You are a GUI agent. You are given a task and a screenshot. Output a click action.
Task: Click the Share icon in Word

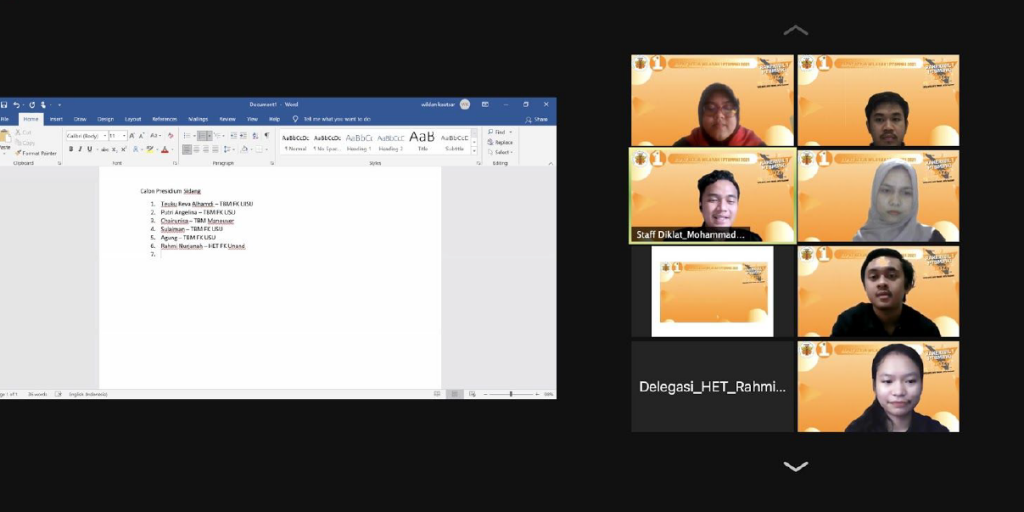pos(538,119)
